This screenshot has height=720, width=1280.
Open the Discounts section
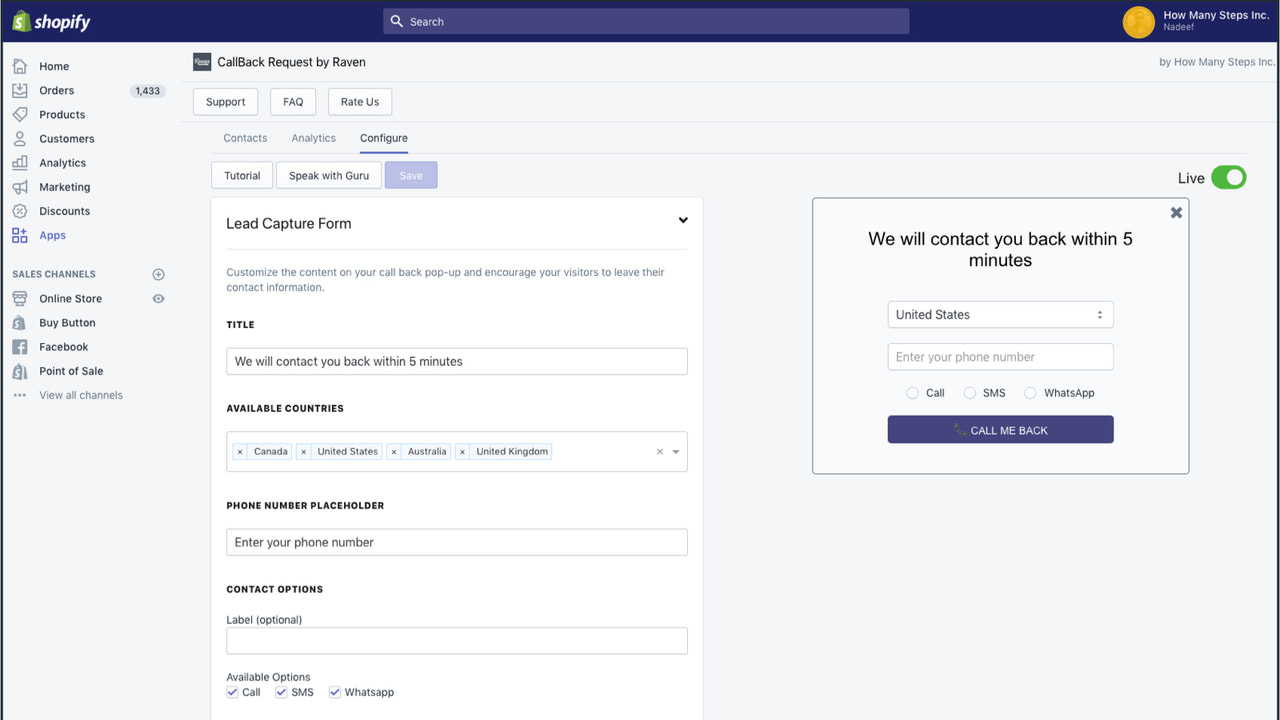(62, 211)
